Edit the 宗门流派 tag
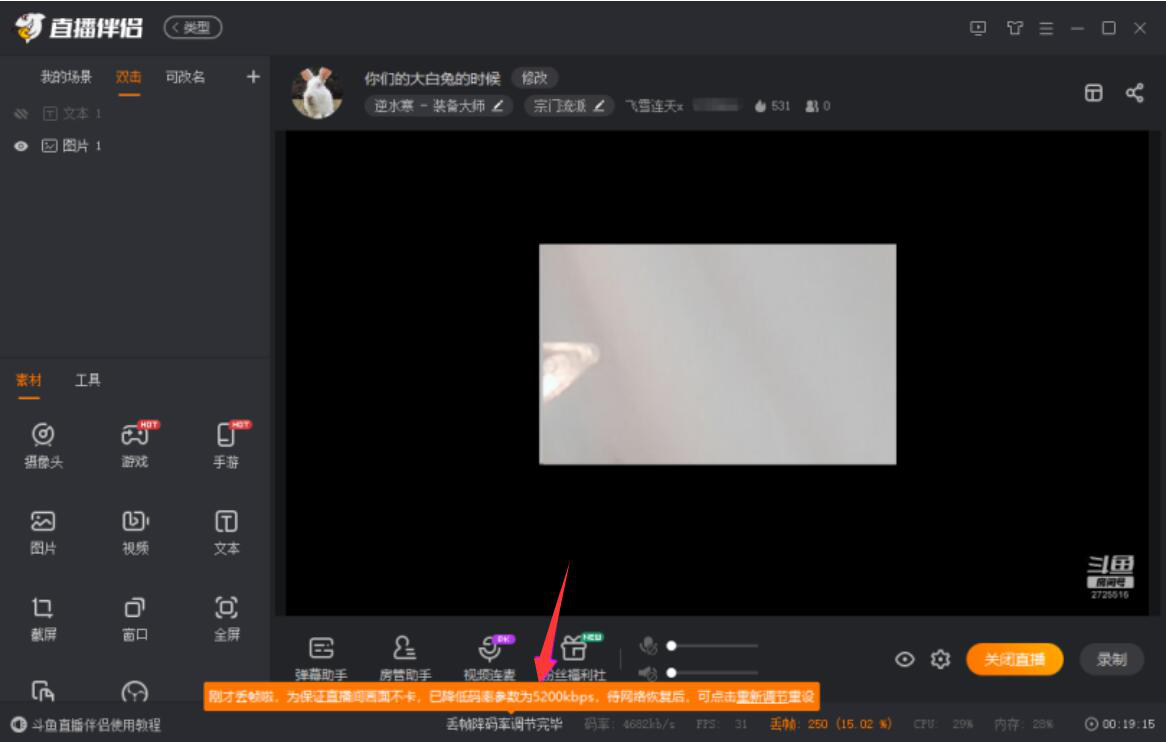 (569, 106)
